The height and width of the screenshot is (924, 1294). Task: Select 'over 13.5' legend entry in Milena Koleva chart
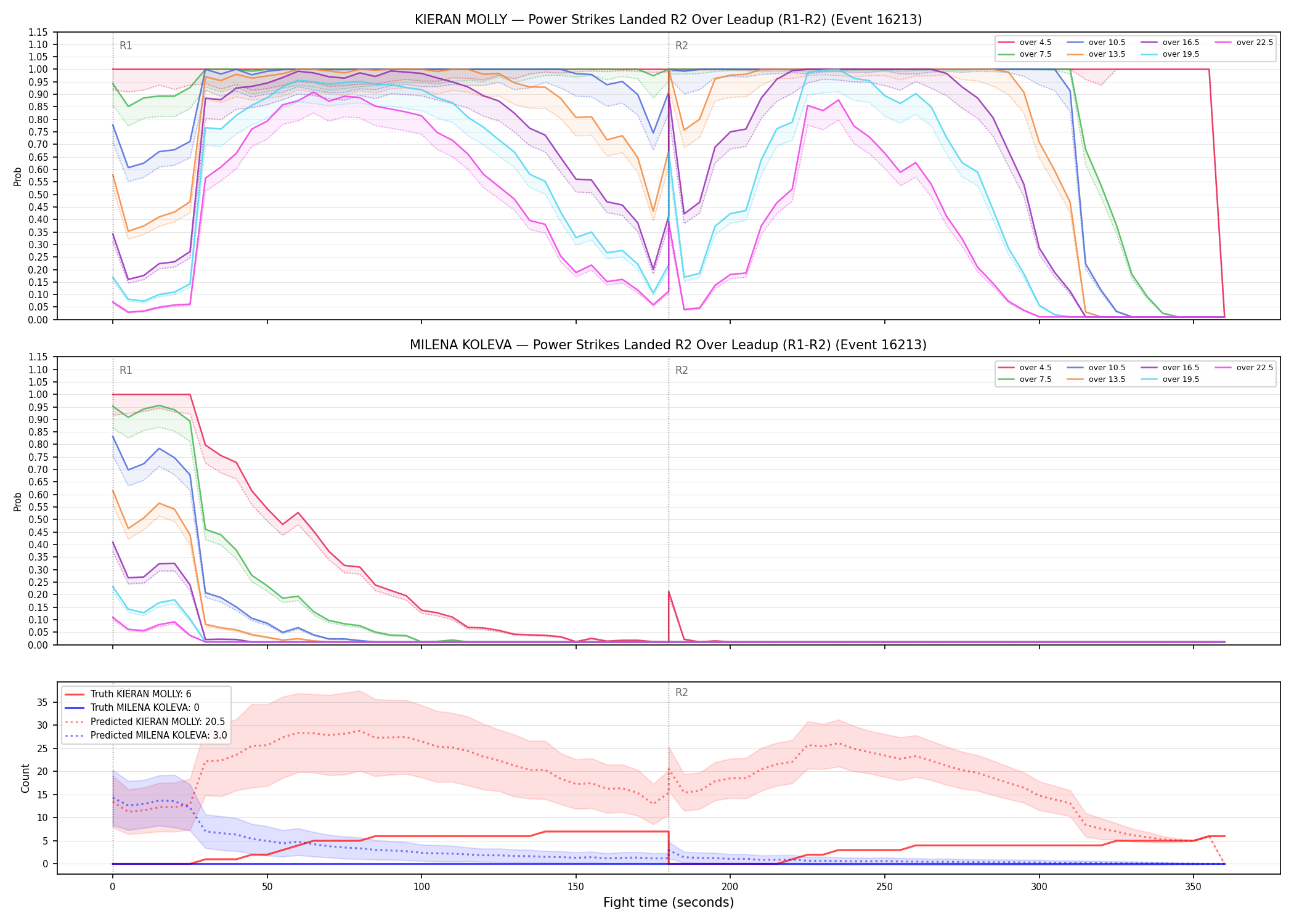(x=1096, y=379)
